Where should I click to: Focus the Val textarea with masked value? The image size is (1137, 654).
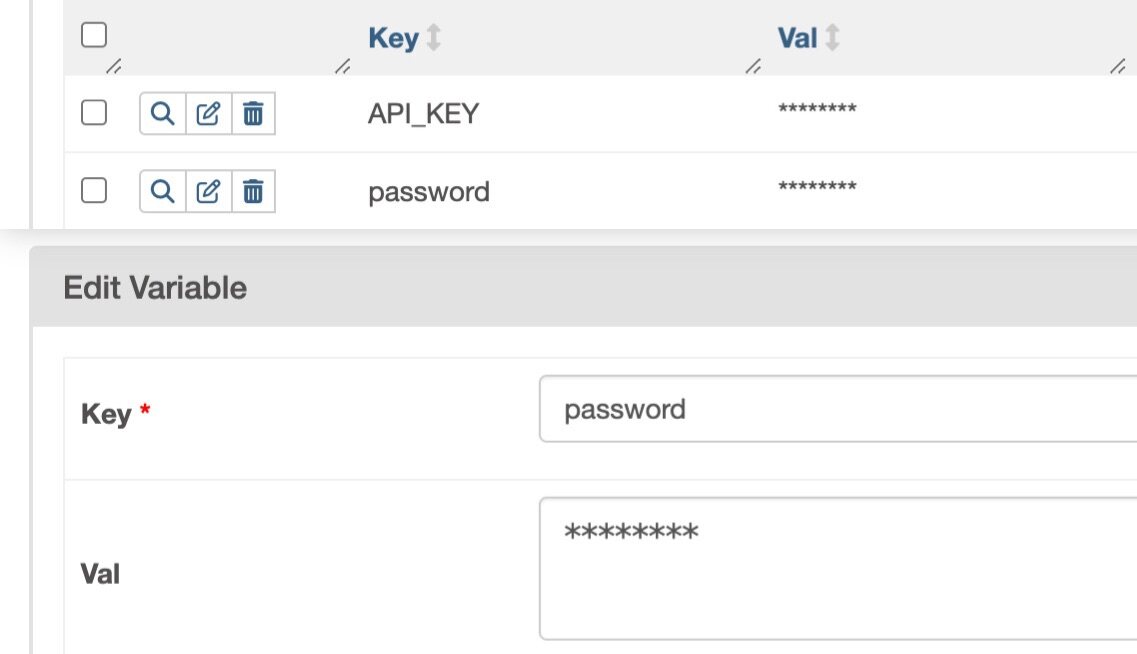point(836,568)
